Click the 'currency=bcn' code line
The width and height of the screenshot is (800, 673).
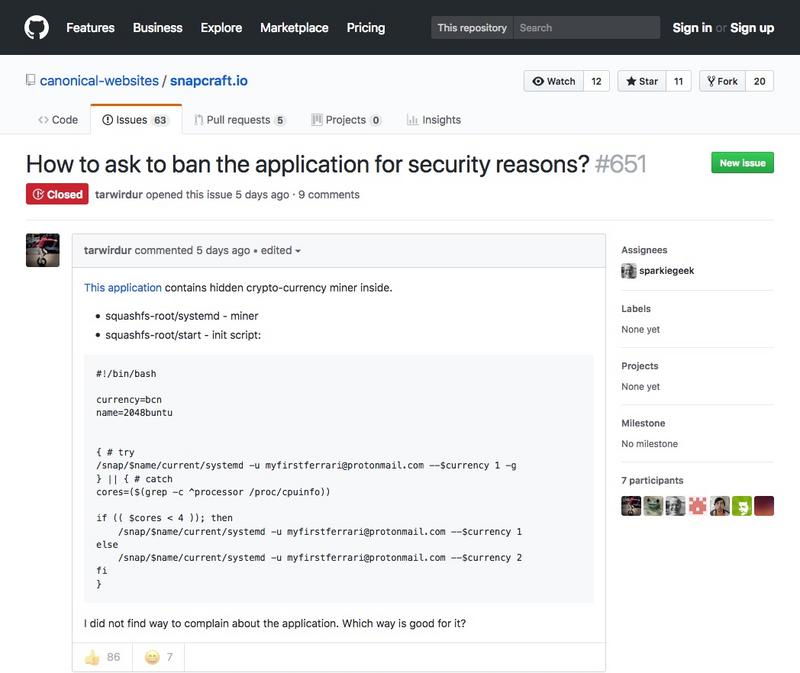point(129,400)
